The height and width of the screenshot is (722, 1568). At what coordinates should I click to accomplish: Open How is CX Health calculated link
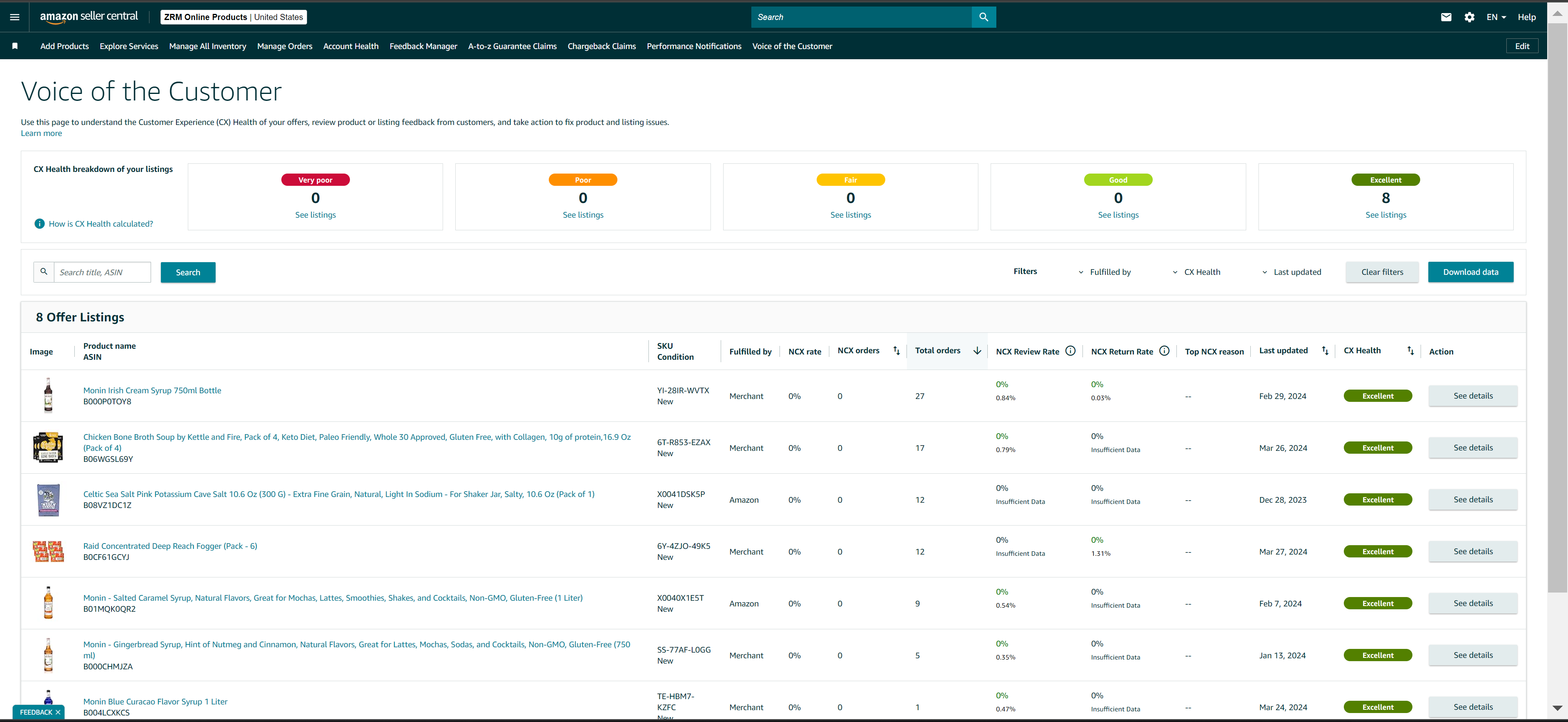(101, 223)
